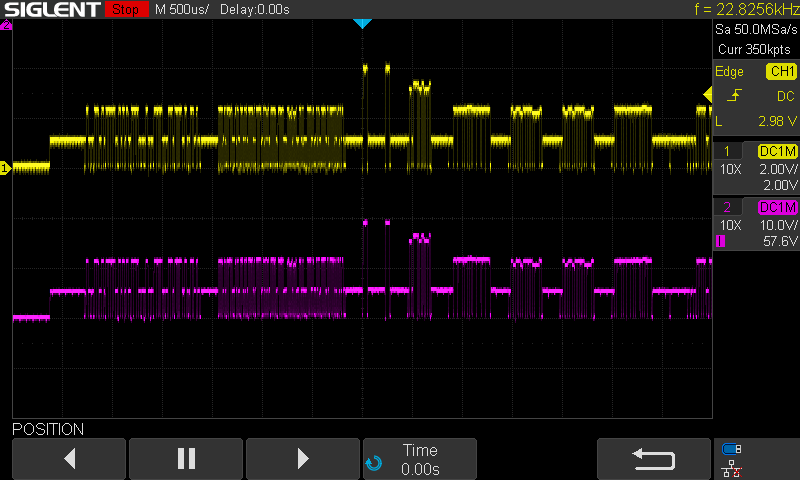Click the DC trigger coupling label
The image size is (800, 480).
click(786, 96)
